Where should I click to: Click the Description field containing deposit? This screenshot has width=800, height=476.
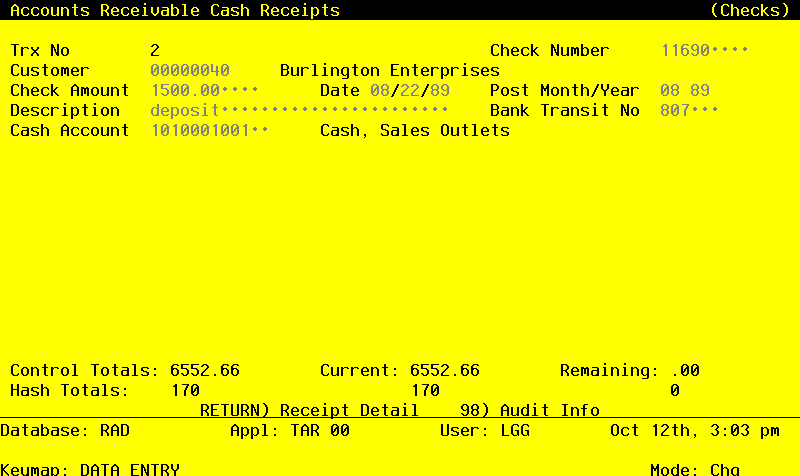tap(299, 110)
